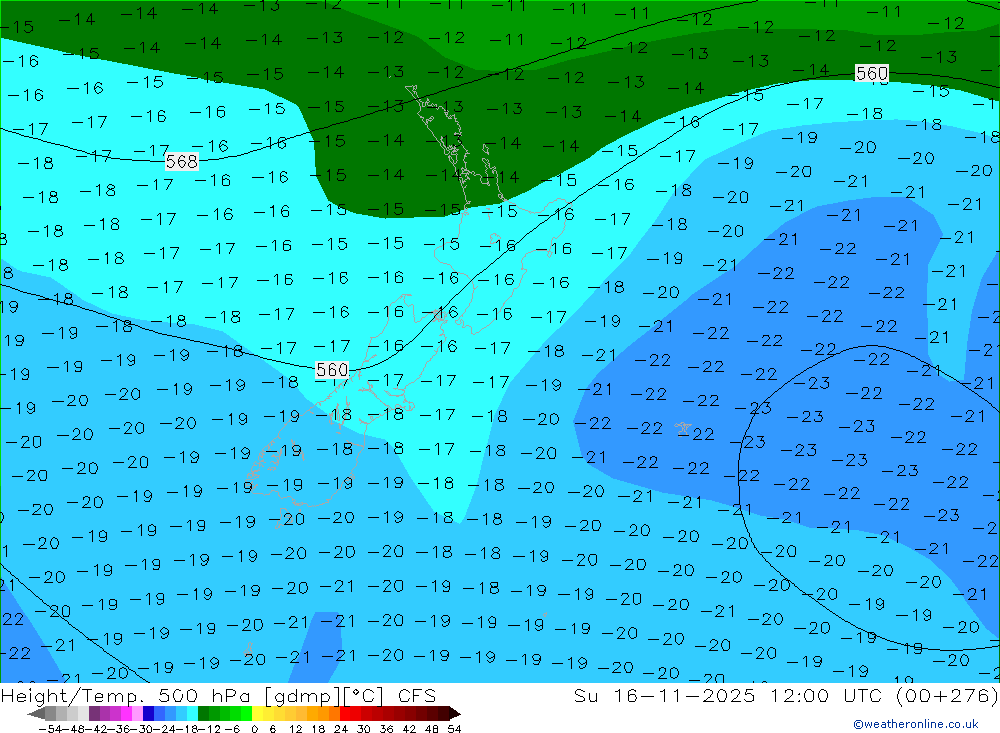Image resolution: width=1000 pixels, height=733 pixels.
Task: Click the 568 contour label
Action: pos(182,161)
